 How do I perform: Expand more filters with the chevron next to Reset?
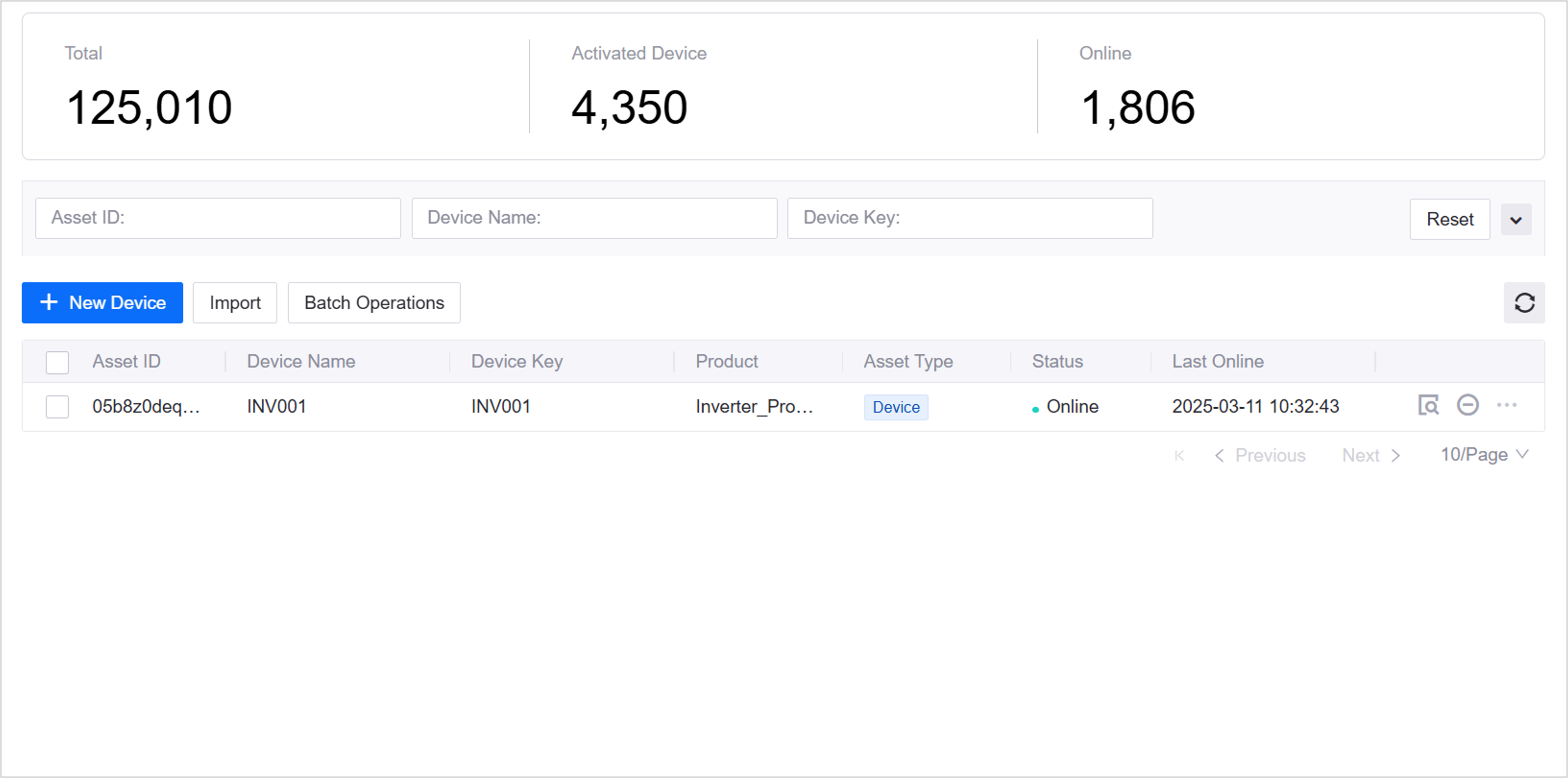[1515, 220]
